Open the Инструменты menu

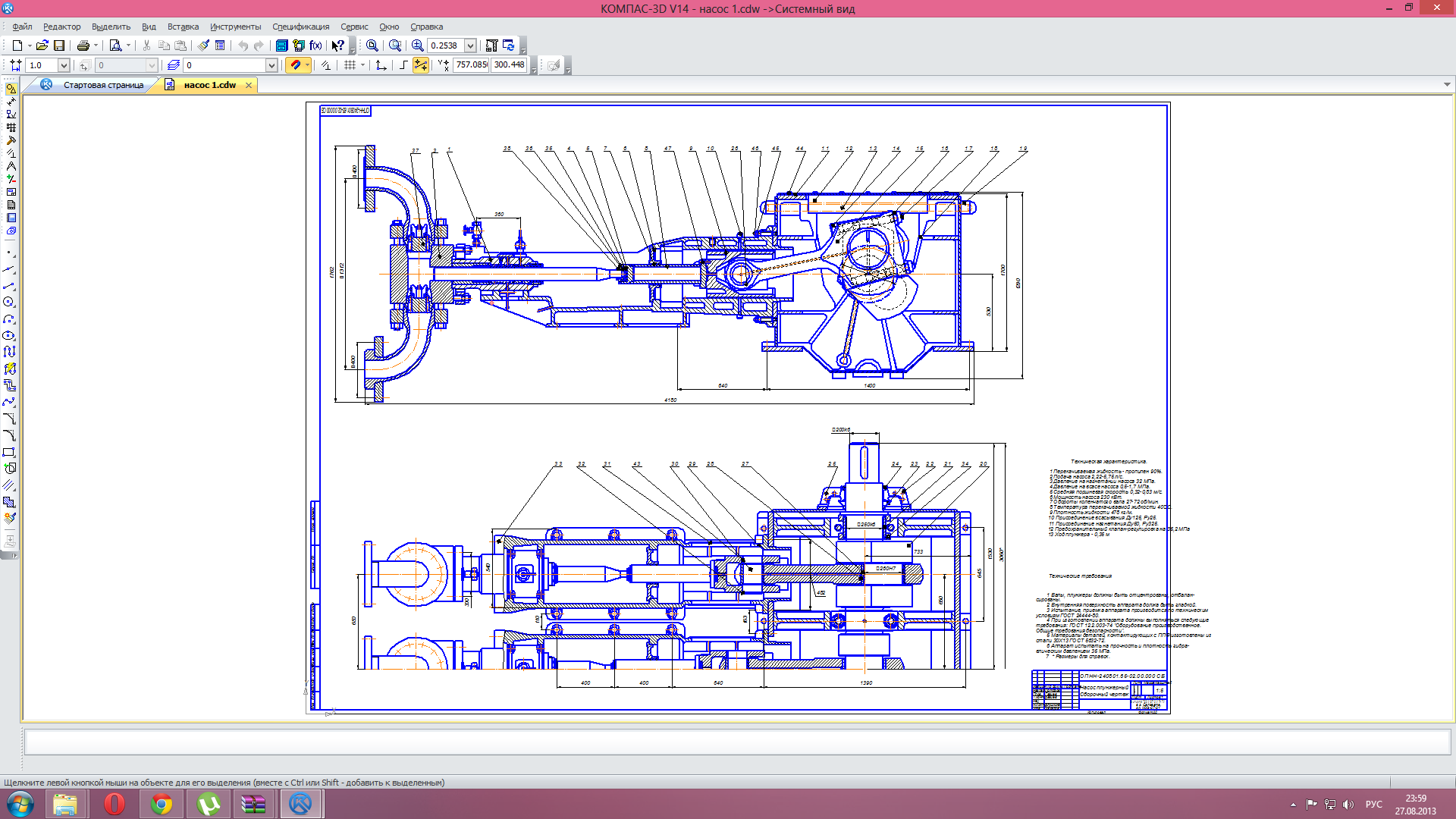[x=235, y=27]
